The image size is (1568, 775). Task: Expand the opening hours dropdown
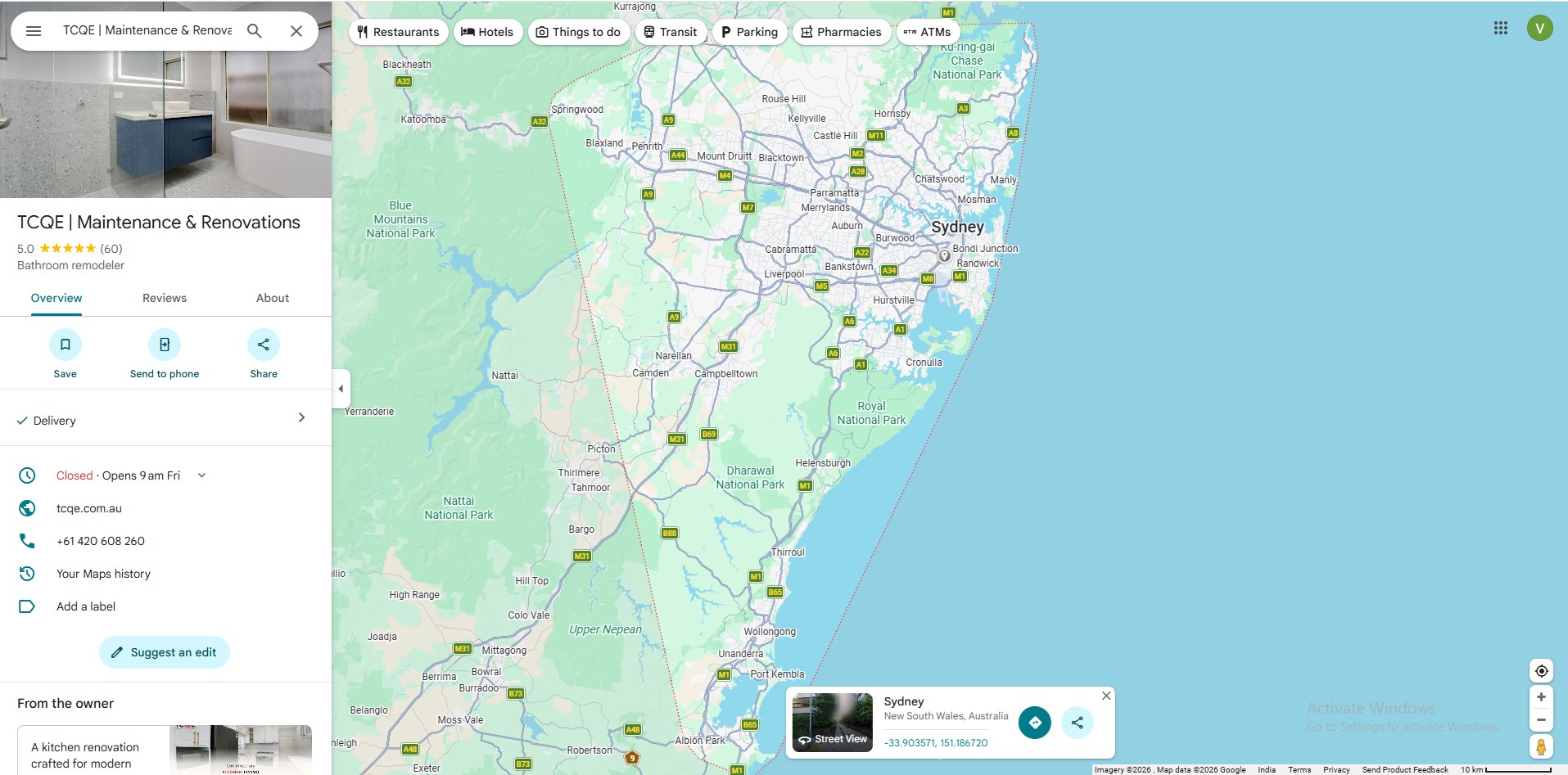[201, 475]
